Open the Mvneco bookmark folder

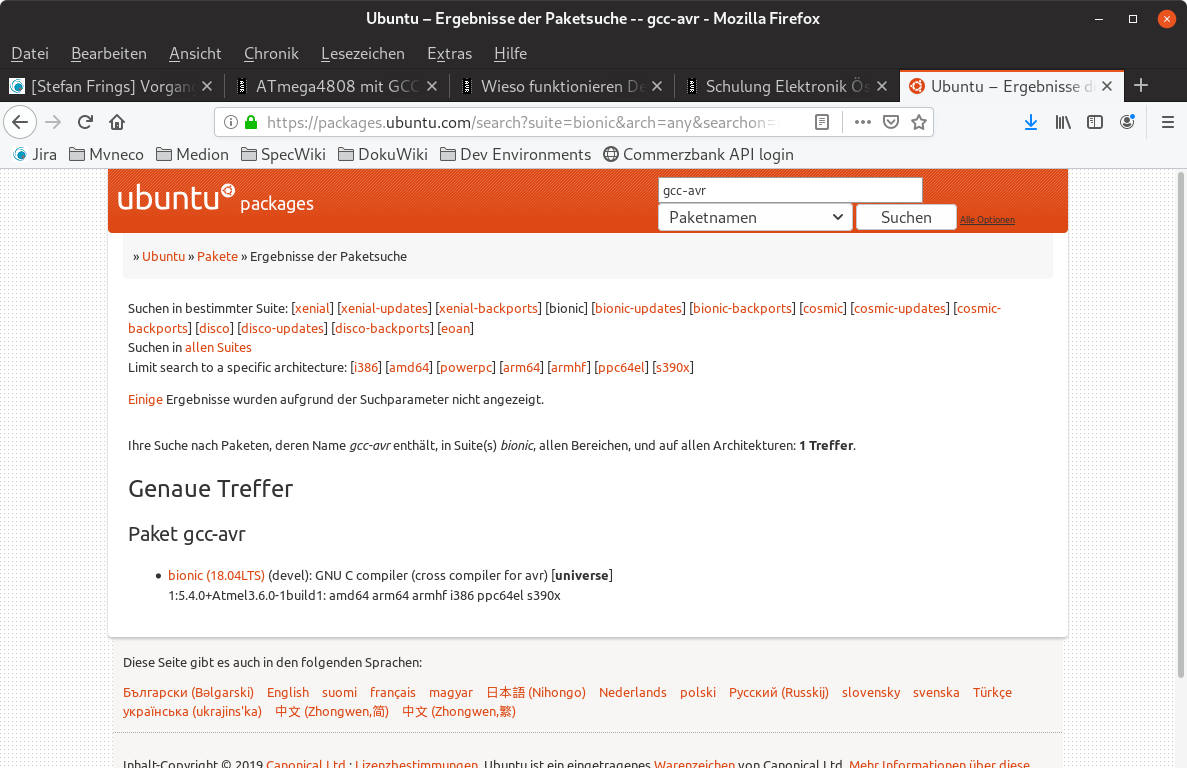click(x=106, y=154)
